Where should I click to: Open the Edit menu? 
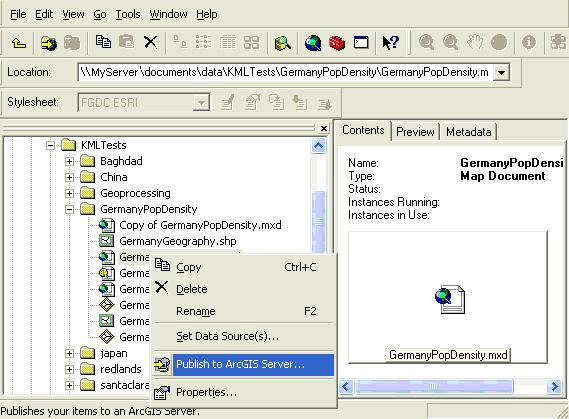coord(44,14)
